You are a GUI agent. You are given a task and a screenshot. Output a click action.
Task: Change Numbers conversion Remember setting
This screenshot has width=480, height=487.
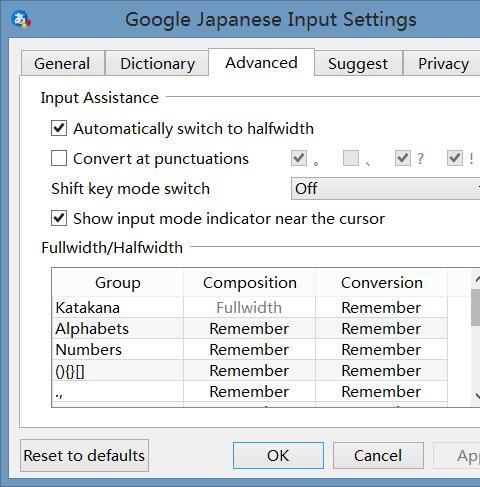tap(381, 350)
